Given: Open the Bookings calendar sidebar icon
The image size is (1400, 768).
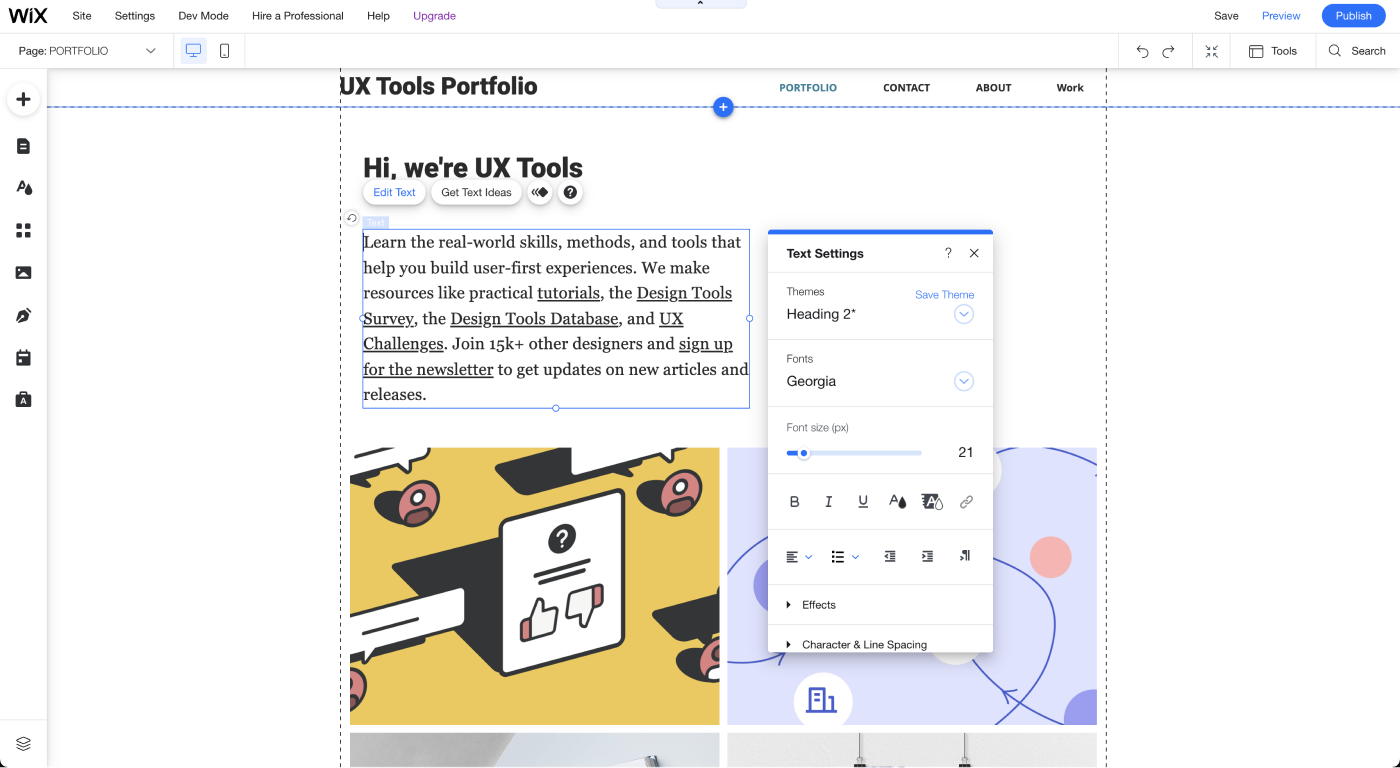Looking at the screenshot, I should pyautogui.click(x=23, y=358).
